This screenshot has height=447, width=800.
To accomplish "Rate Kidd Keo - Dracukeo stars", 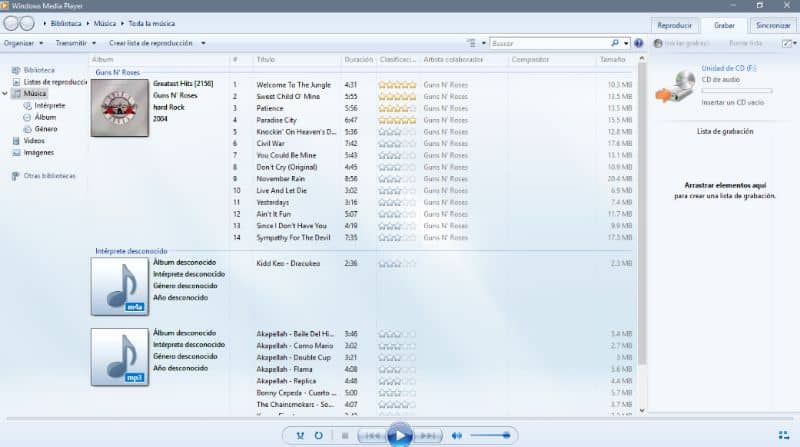I will 397,263.
